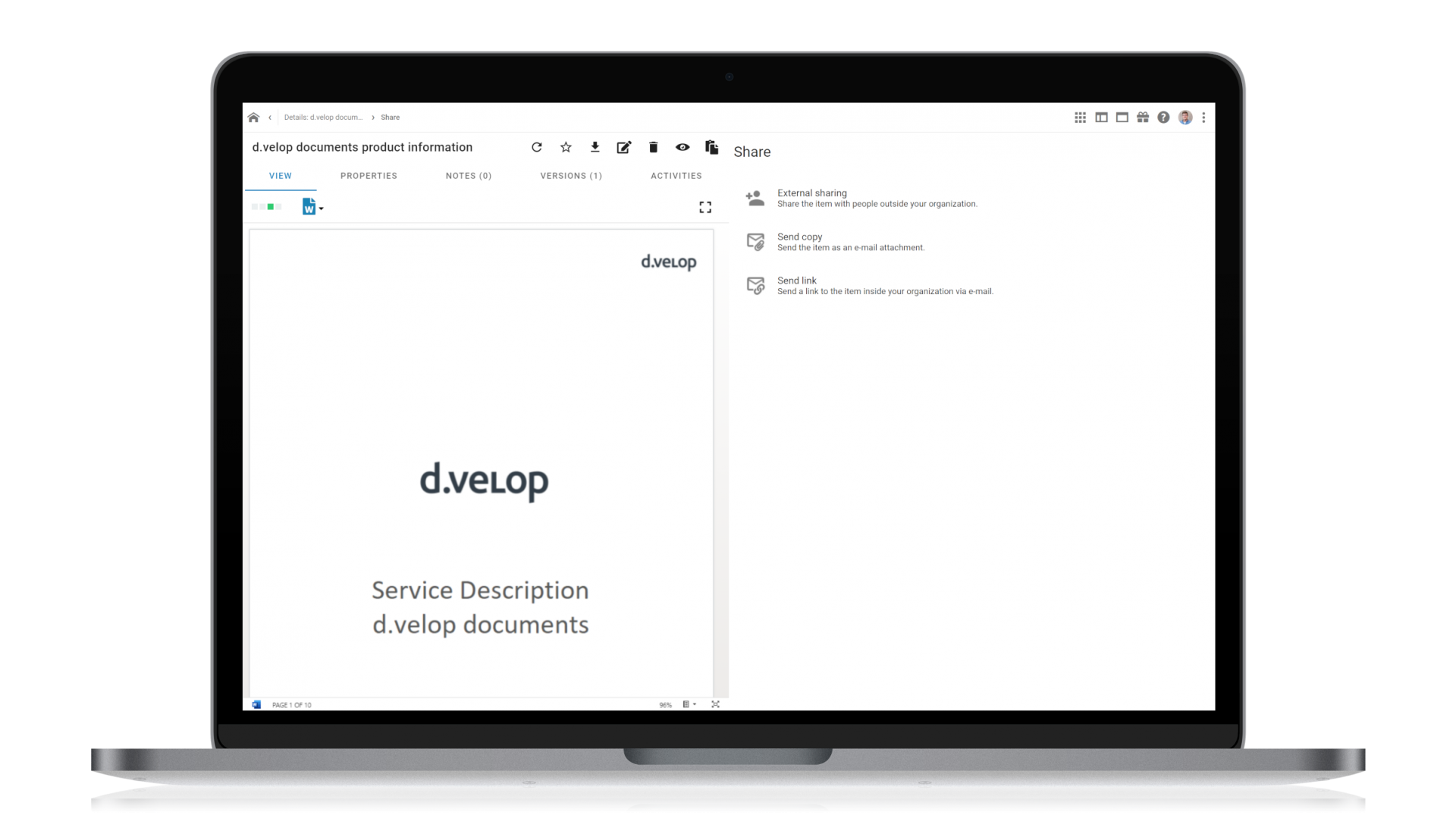Click the clipboard copy icon

click(x=711, y=147)
